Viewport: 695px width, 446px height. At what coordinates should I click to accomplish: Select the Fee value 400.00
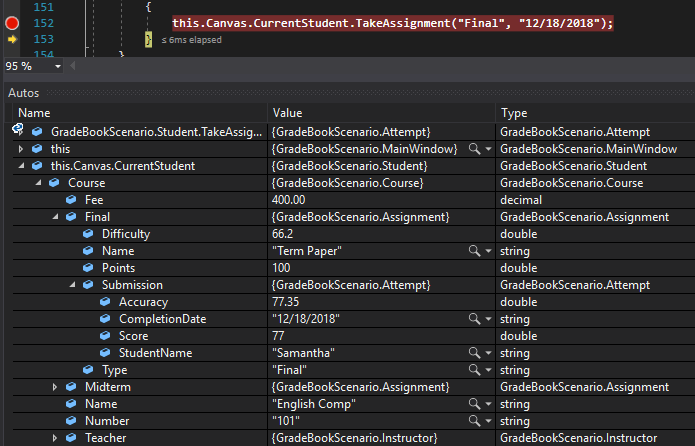289,200
